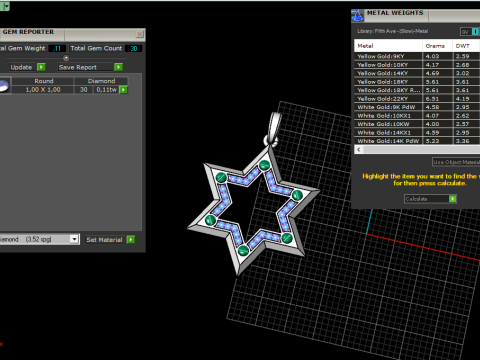The image size is (480, 360).
Task: Open the green dropdown icon at top-left corner
Action: point(5,6)
